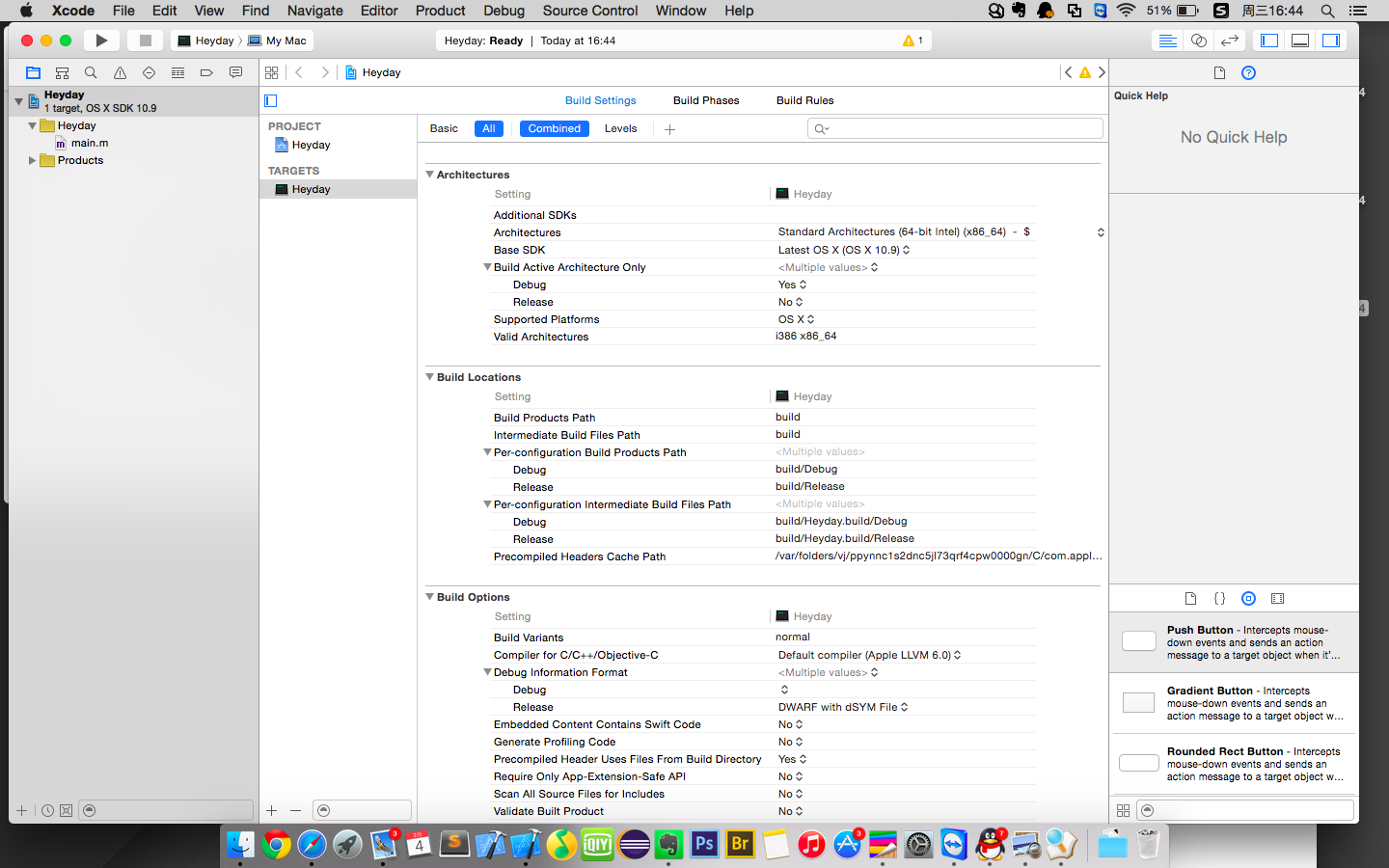
Task: Run the Heyday scheme with the play button
Action: coord(101,41)
